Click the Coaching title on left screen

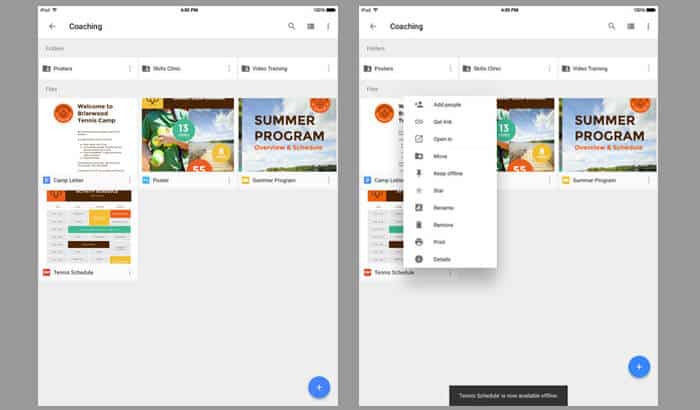[x=85, y=26]
